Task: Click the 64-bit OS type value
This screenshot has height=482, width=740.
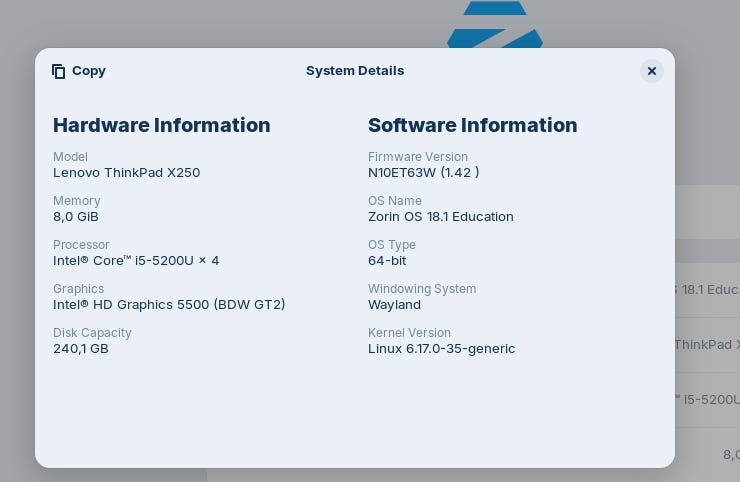Action: click(x=387, y=261)
